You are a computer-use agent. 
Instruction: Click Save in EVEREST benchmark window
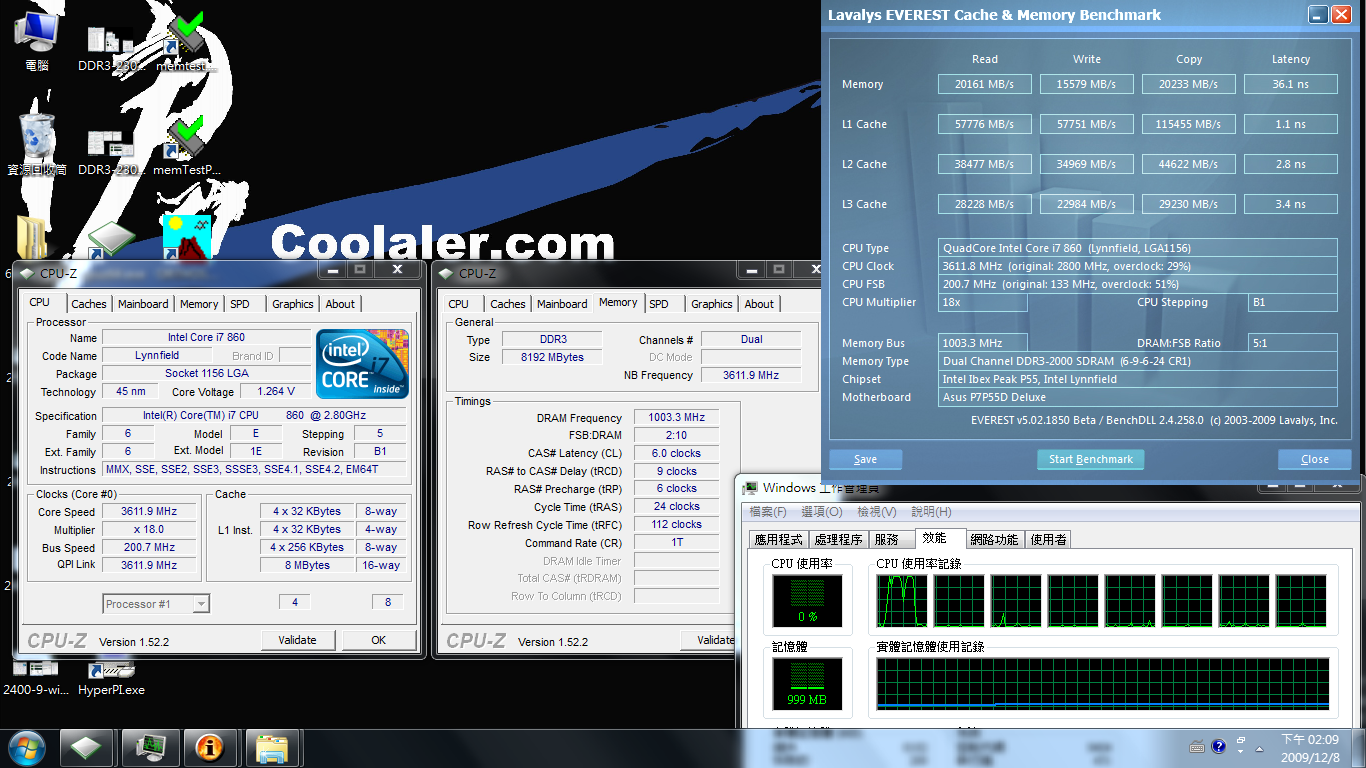866,460
